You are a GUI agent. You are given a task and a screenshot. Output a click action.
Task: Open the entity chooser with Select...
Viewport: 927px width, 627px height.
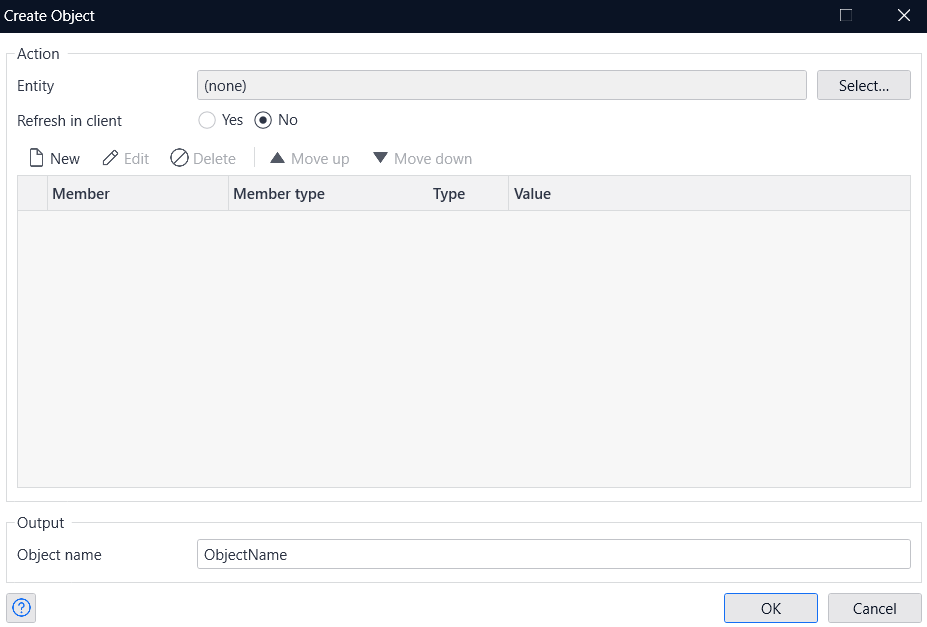point(863,86)
